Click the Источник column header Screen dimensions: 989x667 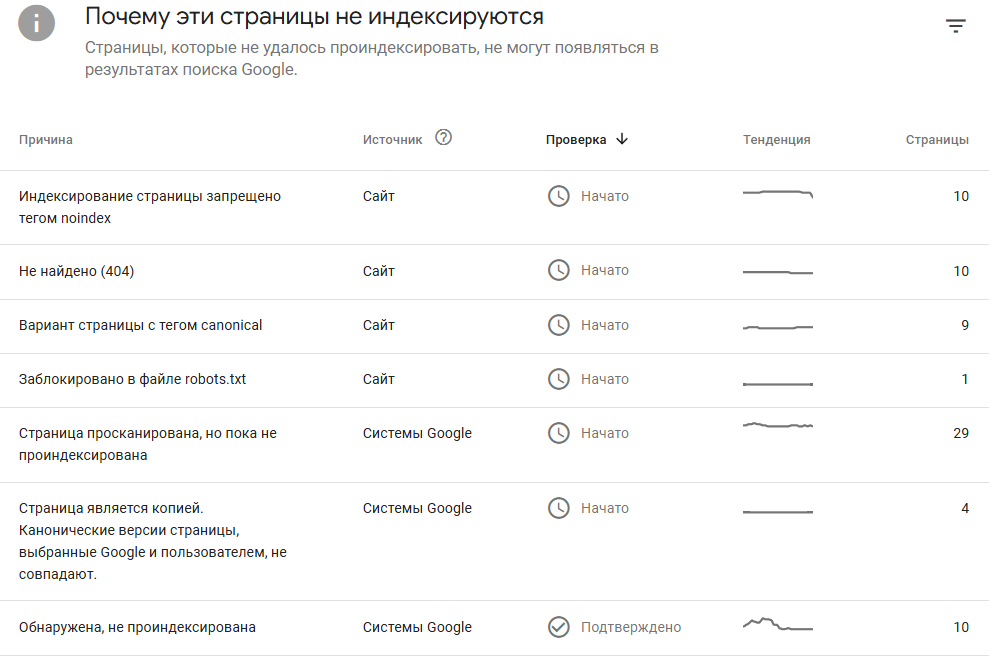392,139
